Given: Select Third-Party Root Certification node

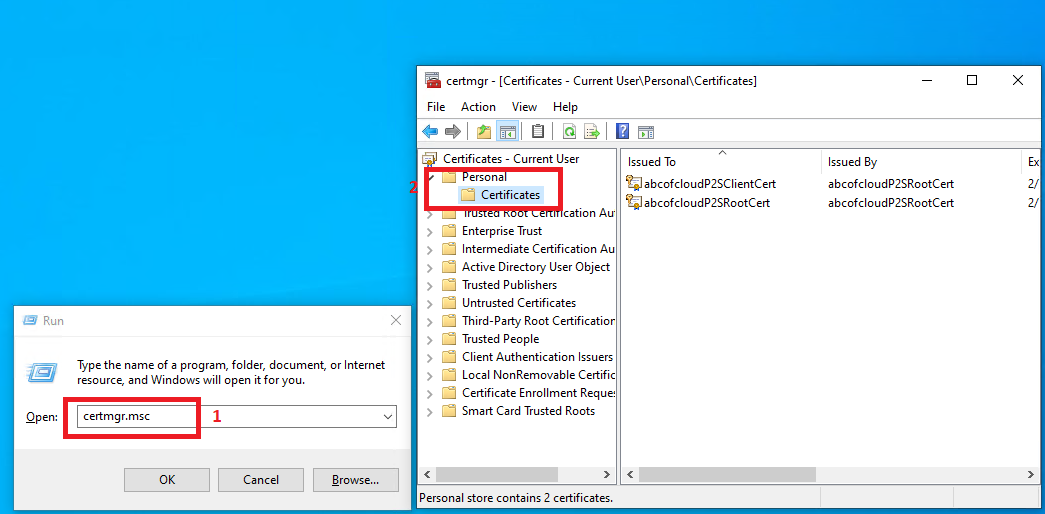Looking at the screenshot, I should pyautogui.click(x=538, y=321).
